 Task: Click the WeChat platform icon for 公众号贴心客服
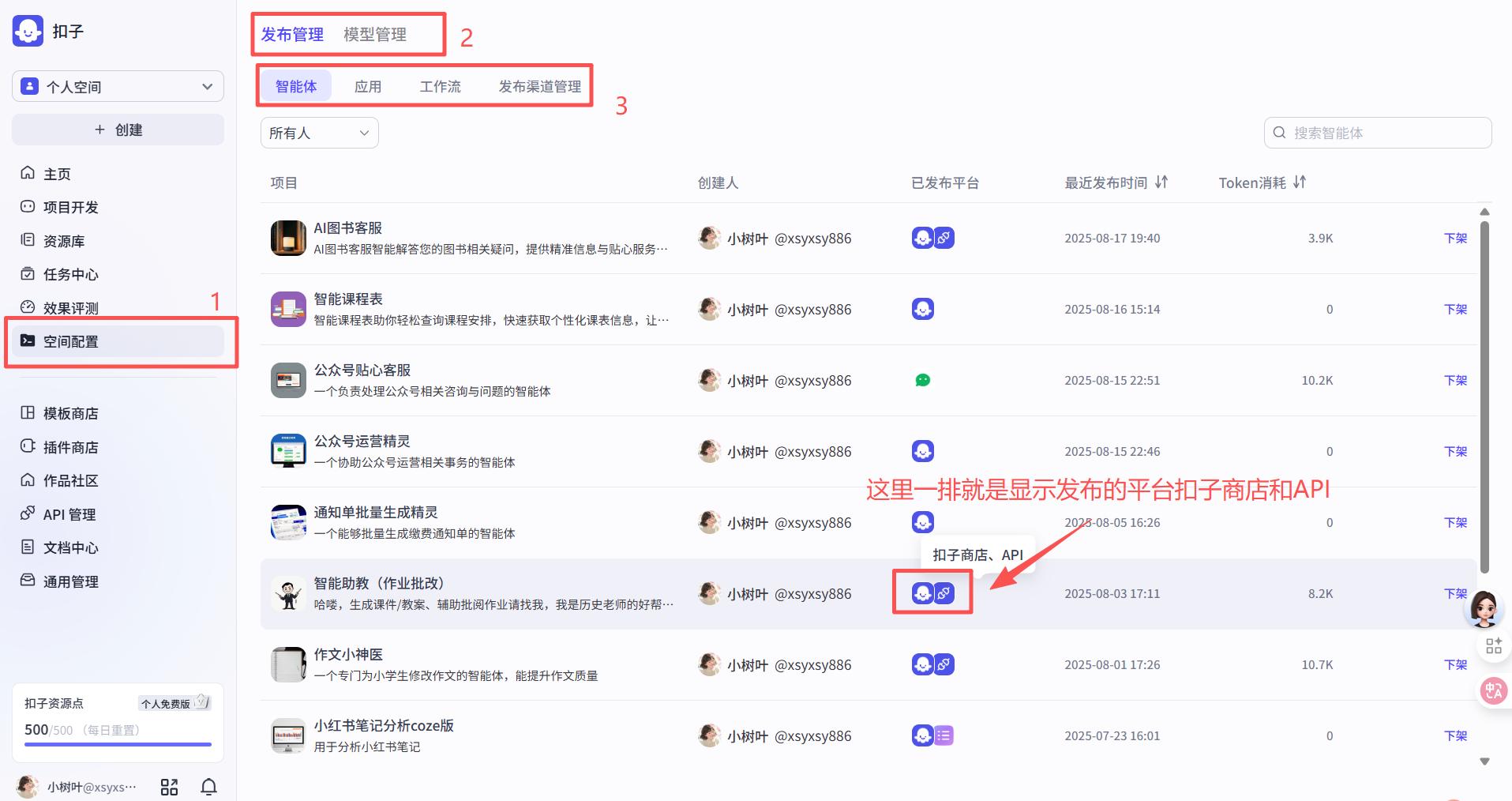click(922, 380)
